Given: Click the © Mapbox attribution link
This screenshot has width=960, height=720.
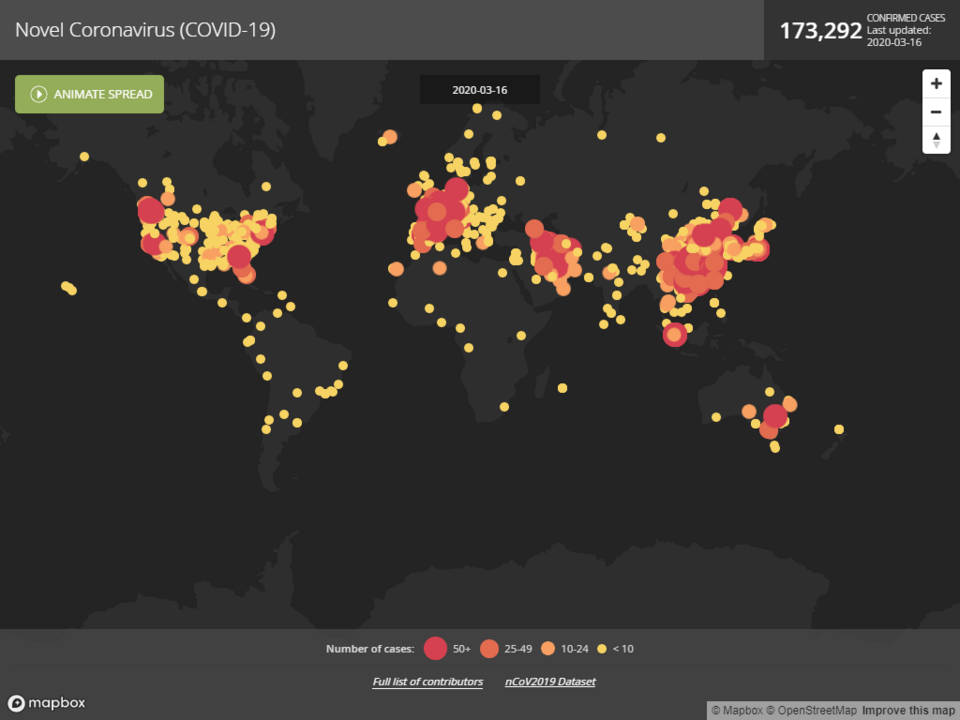Looking at the screenshot, I should (x=737, y=711).
